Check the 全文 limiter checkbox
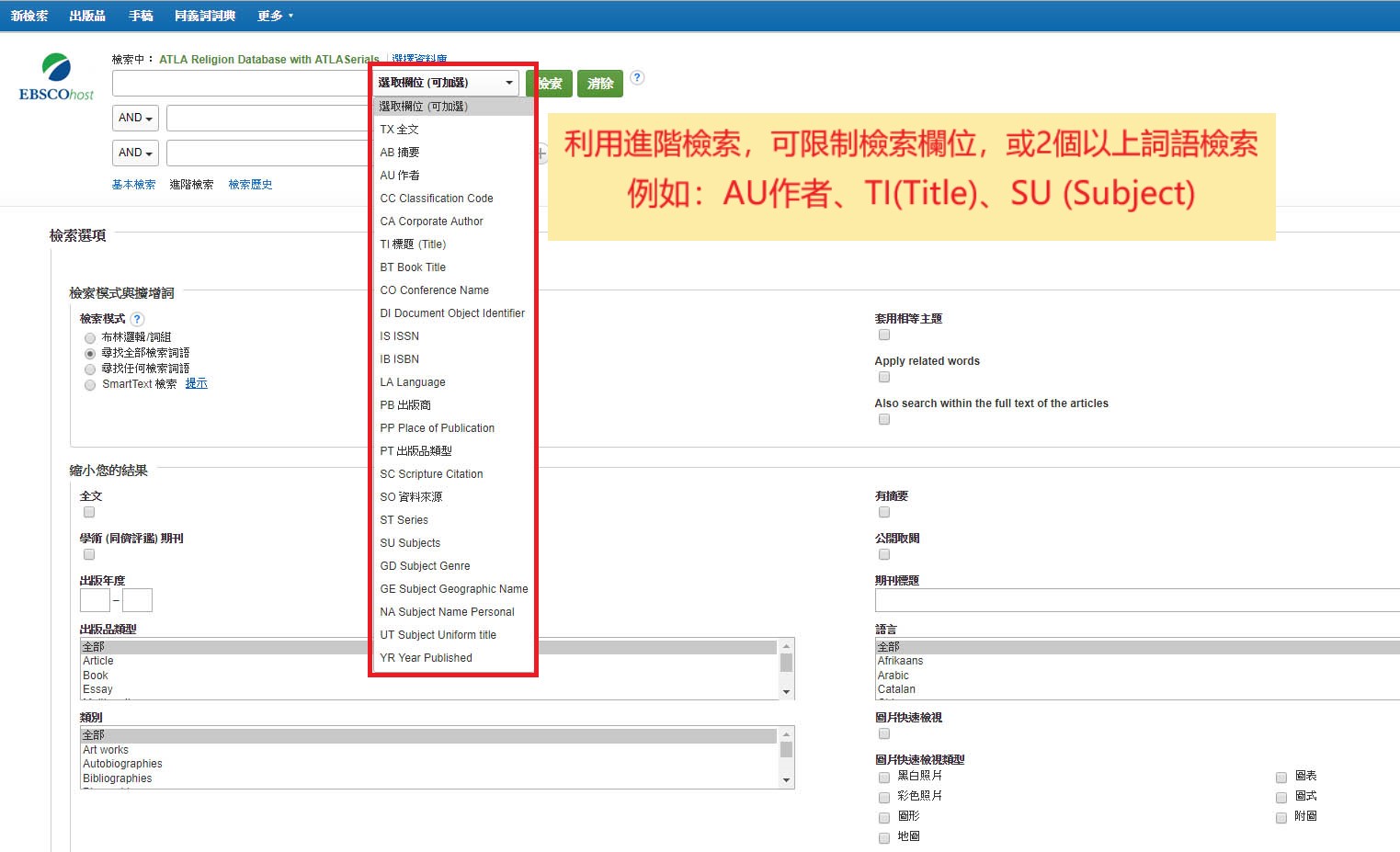This screenshot has height=852, width=1400. click(x=89, y=512)
